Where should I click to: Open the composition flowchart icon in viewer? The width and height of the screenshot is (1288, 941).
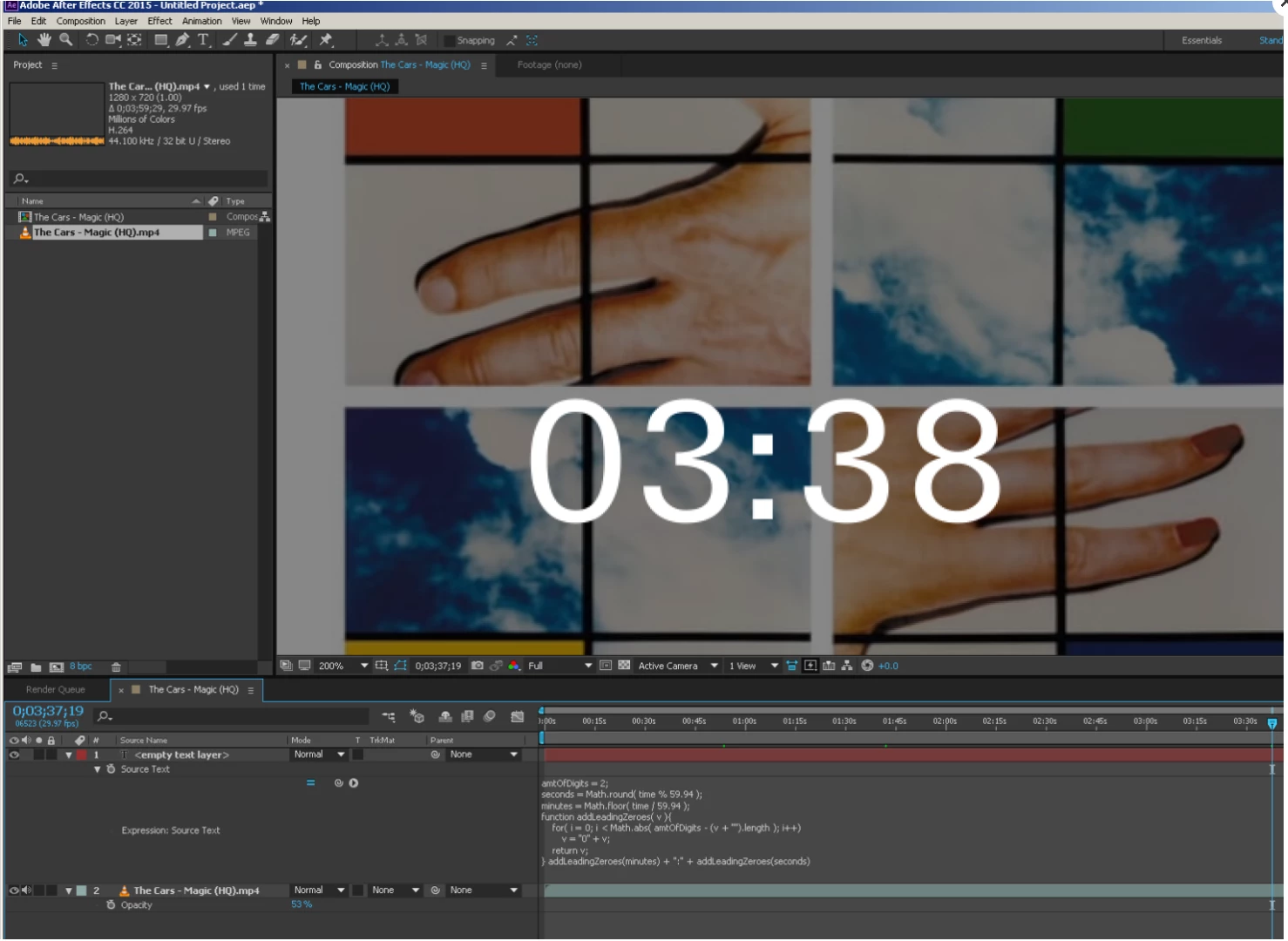point(847,666)
